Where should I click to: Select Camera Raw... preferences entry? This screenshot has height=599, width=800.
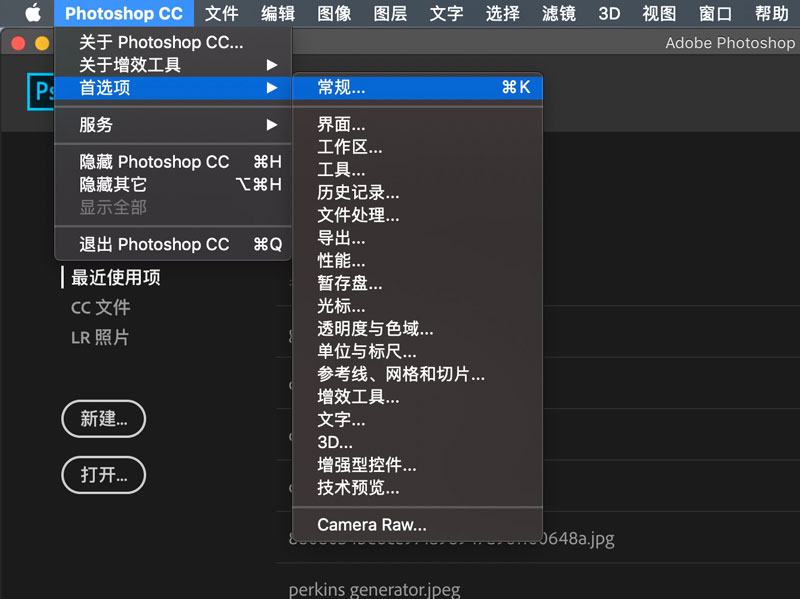point(417,525)
